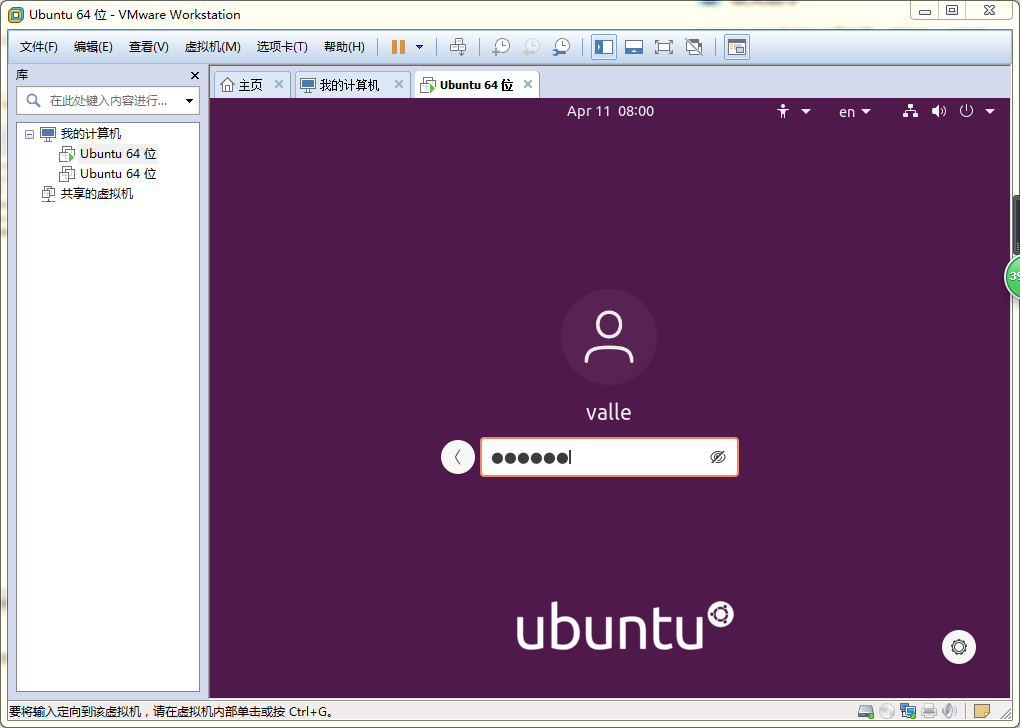
Task: Open the 选项卡(T) menu
Action: (282, 47)
